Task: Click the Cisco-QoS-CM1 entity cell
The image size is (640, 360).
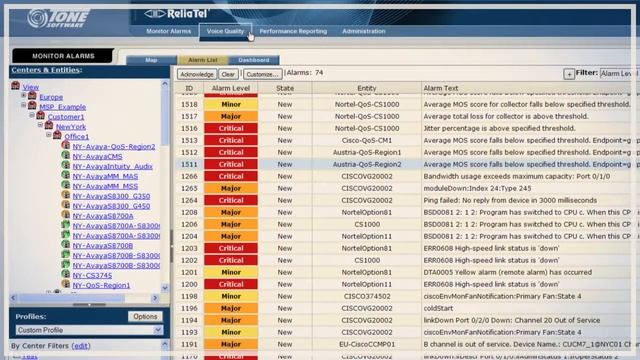Action: (x=367, y=140)
